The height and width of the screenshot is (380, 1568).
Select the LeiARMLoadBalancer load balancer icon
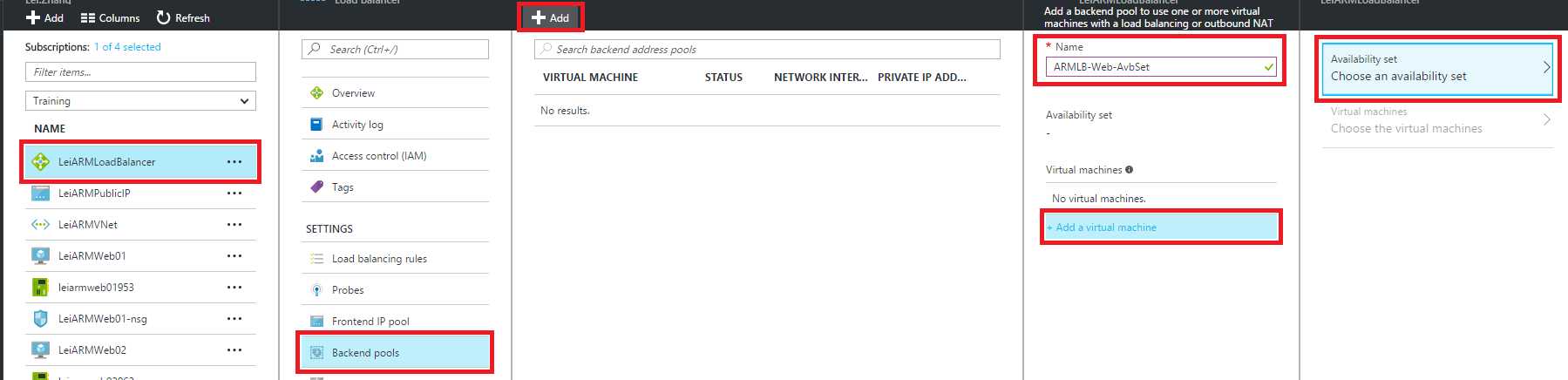coord(40,162)
